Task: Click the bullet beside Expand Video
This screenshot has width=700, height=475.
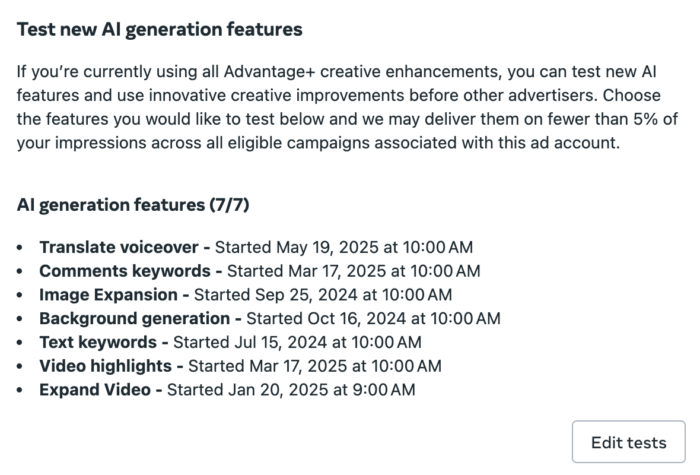Action: [x=23, y=391]
